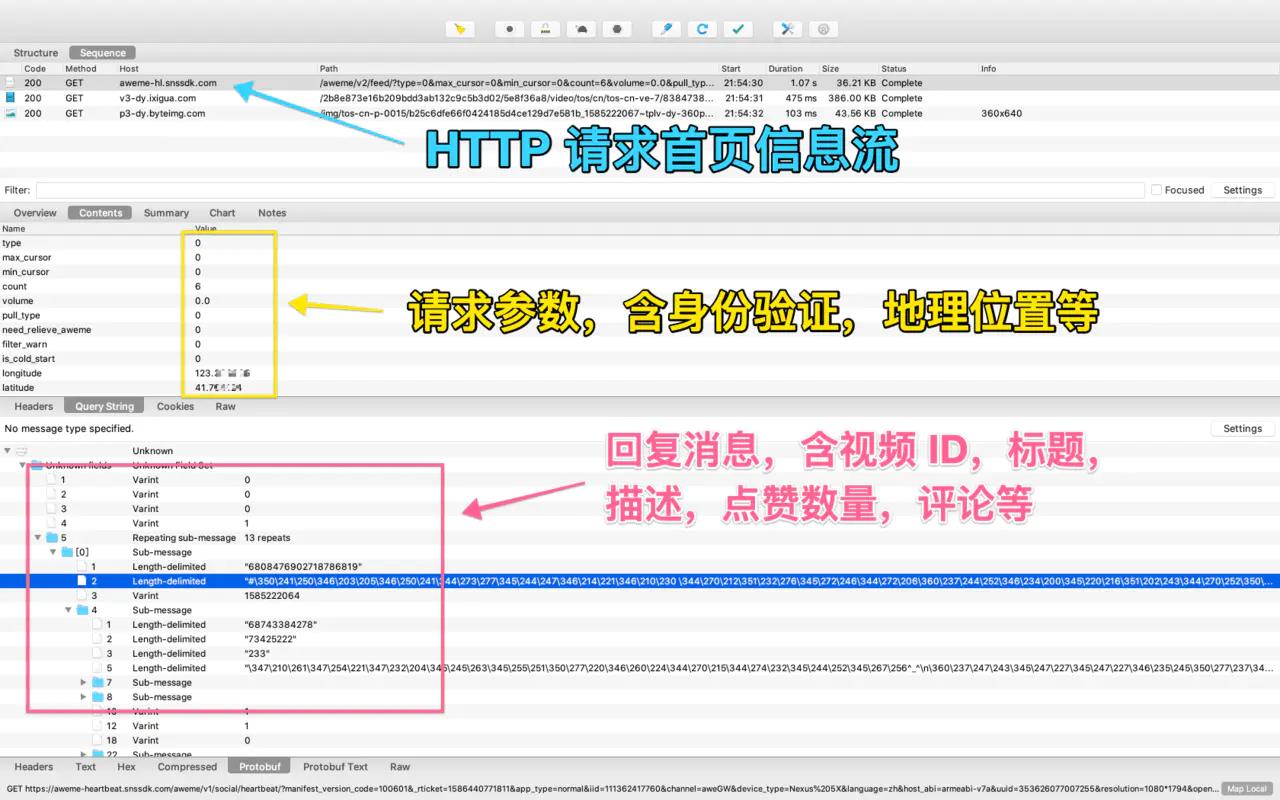Select the aweme-hl.snssdk.com request row
The image size is (1280, 800).
click(640, 83)
